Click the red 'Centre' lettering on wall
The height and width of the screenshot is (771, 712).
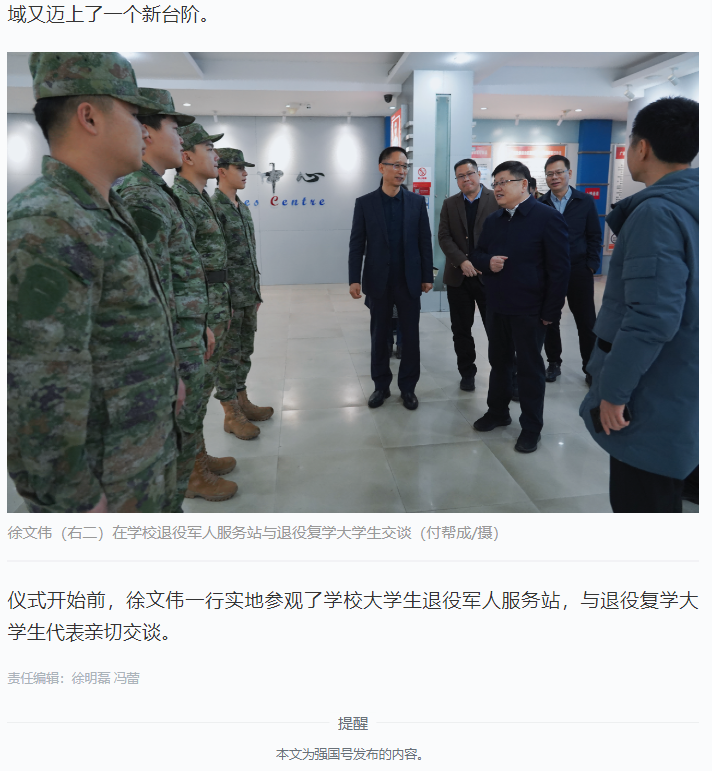[x=297, y=201]
